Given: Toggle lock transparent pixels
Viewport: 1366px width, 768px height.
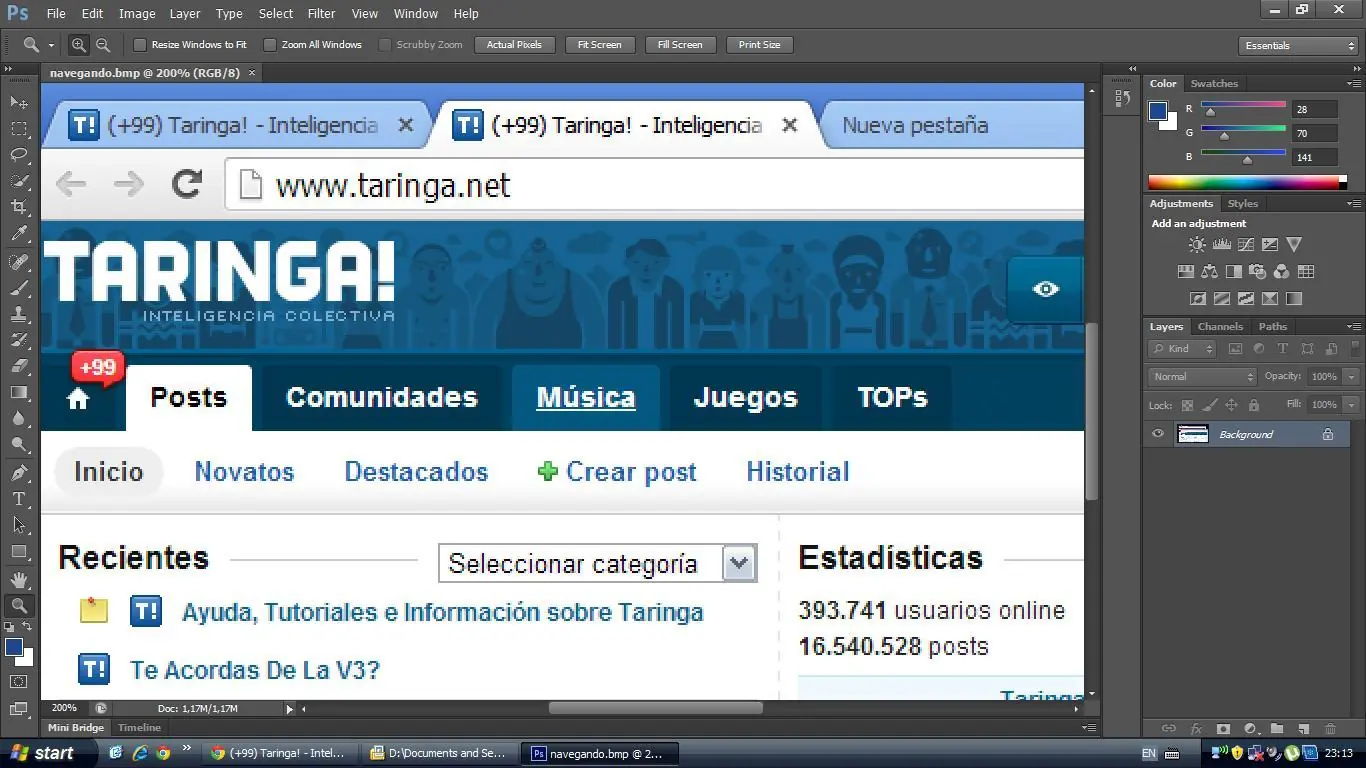Looking at the screenshot, I should (x=1187, y=405).
